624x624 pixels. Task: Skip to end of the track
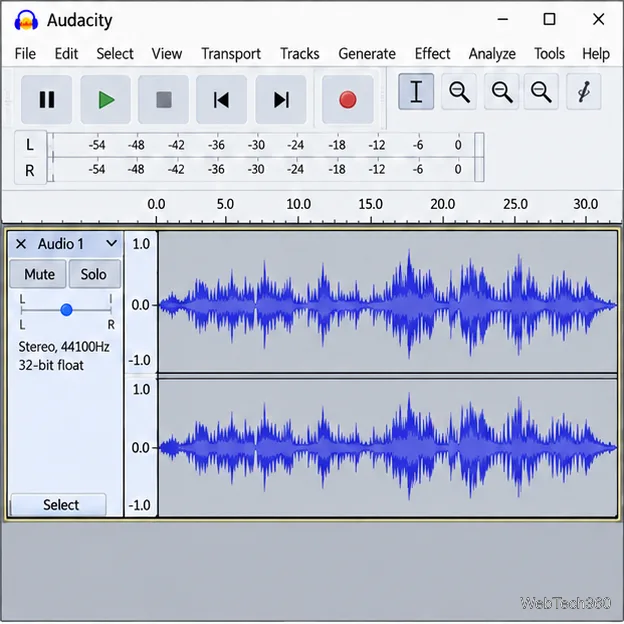281,99
